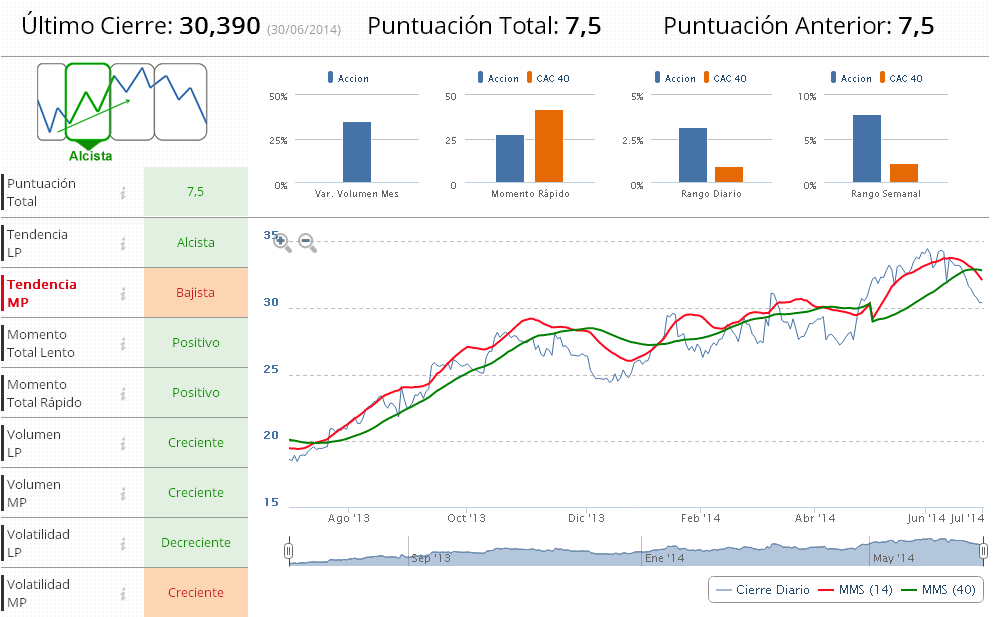Toggle CAC 40 legend in Momento Rápido chart
Viewport: 997px width, 617px height.
tap(547, 78)
